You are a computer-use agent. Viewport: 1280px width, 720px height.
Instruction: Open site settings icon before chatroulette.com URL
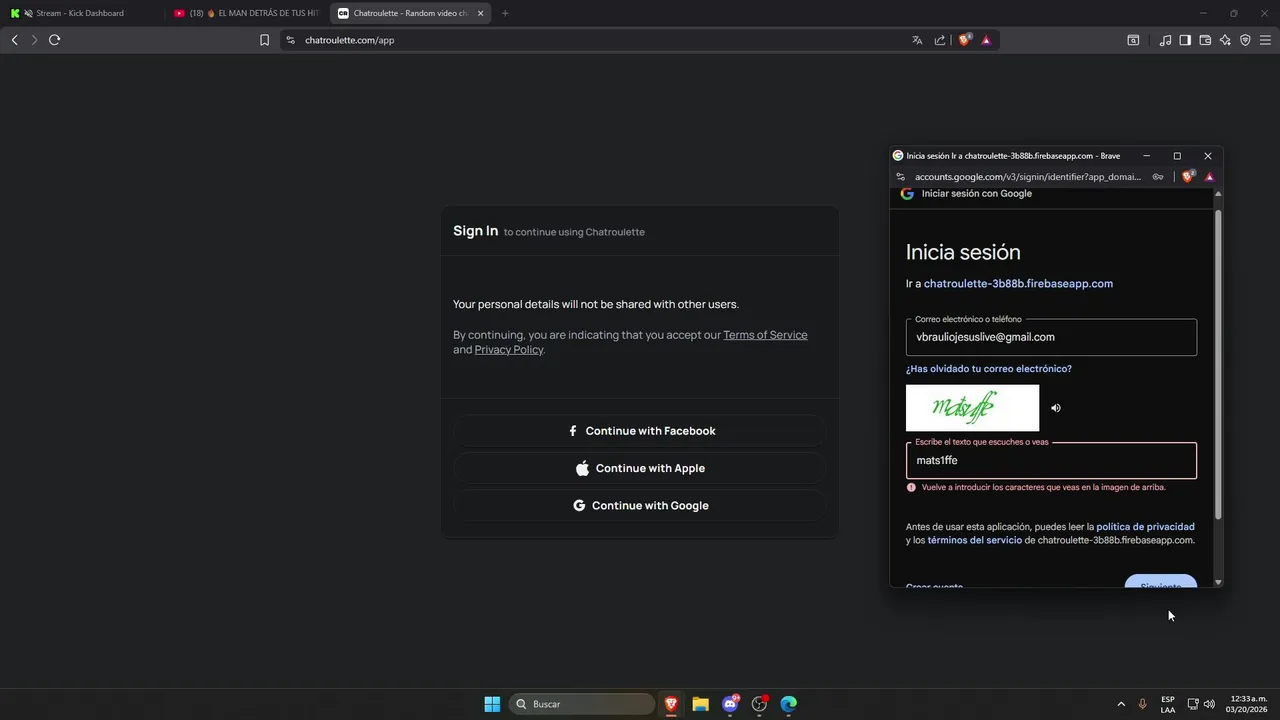pos(290,40)
